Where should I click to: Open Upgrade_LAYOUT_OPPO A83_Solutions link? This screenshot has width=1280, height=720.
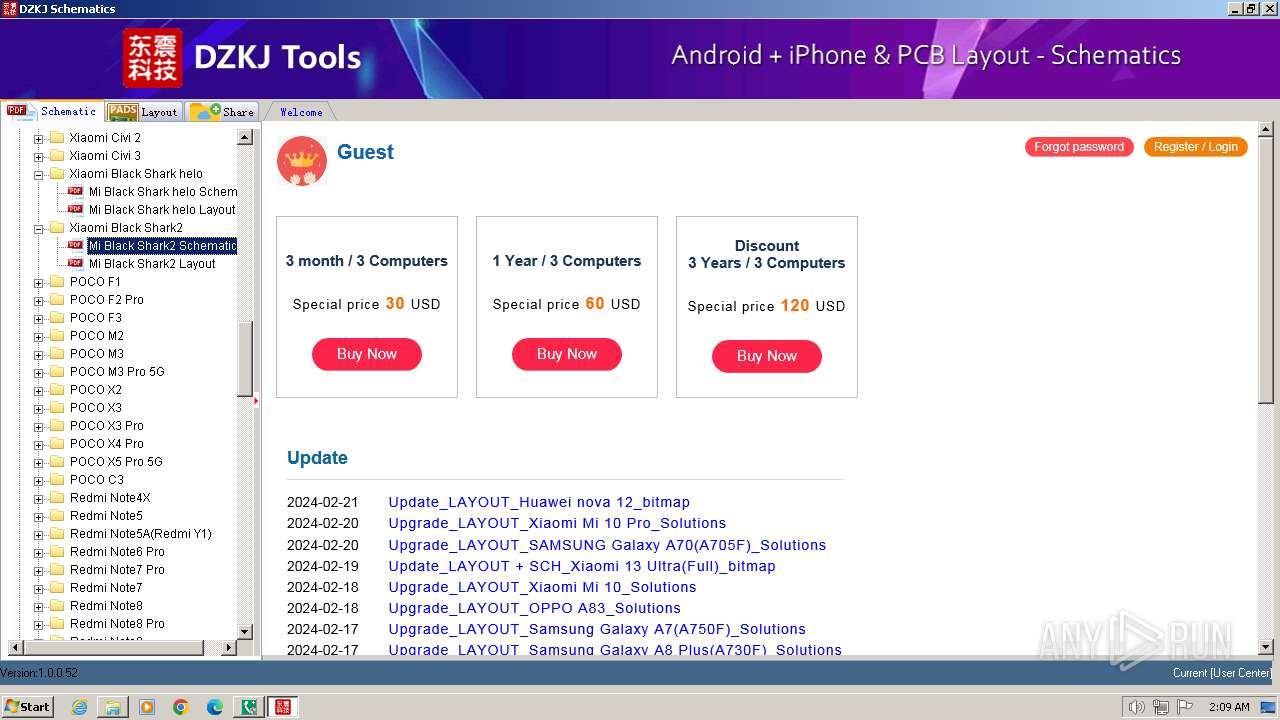click(534, 608)
